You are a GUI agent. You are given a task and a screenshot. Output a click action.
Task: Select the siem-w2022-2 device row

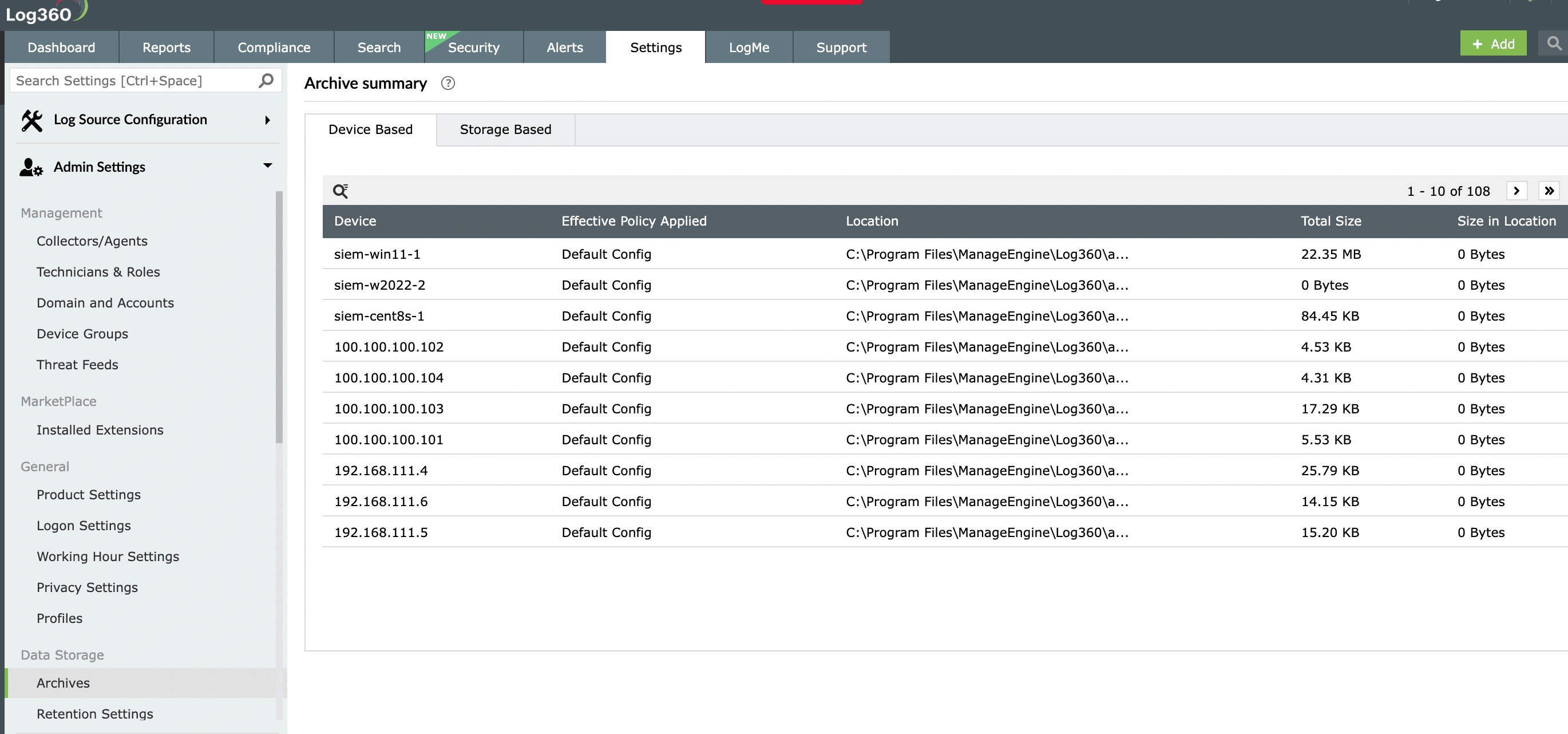945,285
